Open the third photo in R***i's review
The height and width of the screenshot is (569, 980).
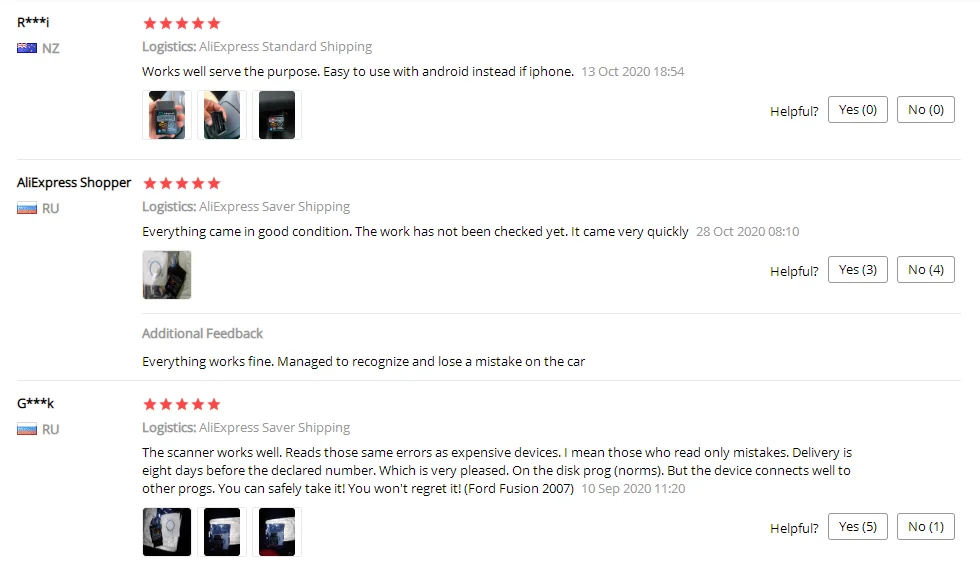(277, 115)
